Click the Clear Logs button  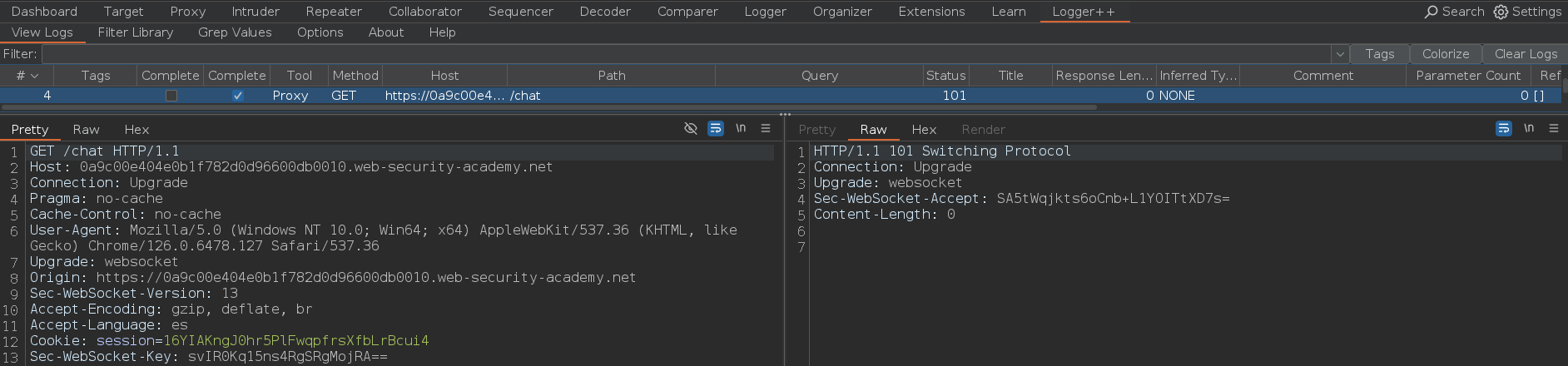coord(1526,54)
